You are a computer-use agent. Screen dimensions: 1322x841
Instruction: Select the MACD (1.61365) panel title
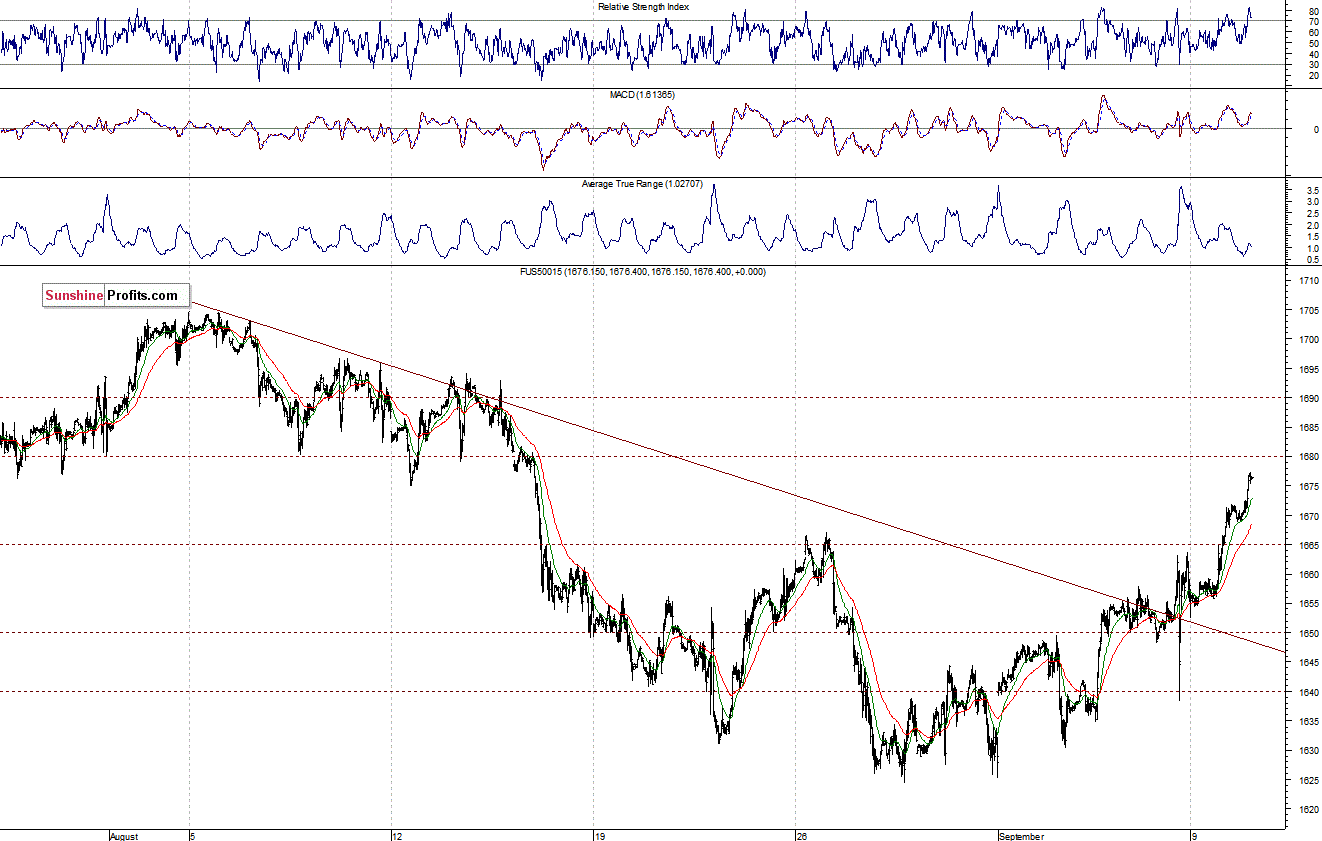point(643,95)
